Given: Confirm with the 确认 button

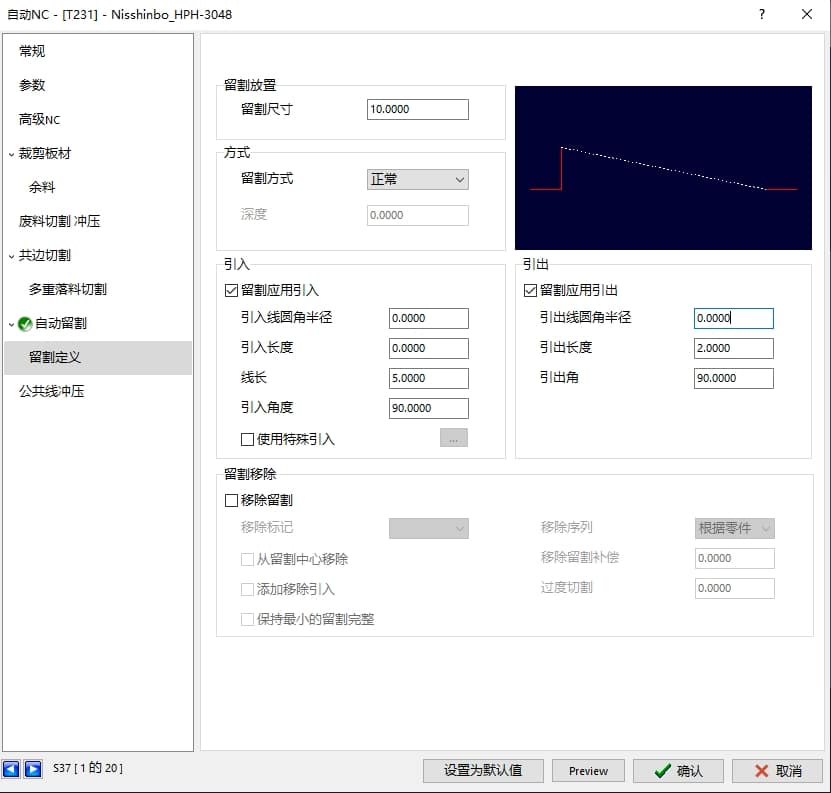Looking at the screenshot, I should click(x=678, y=771).
